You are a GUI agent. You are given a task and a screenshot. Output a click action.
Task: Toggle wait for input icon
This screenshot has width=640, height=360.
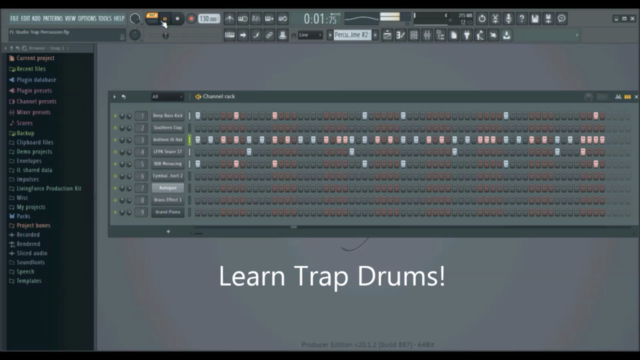pos(243,18)
